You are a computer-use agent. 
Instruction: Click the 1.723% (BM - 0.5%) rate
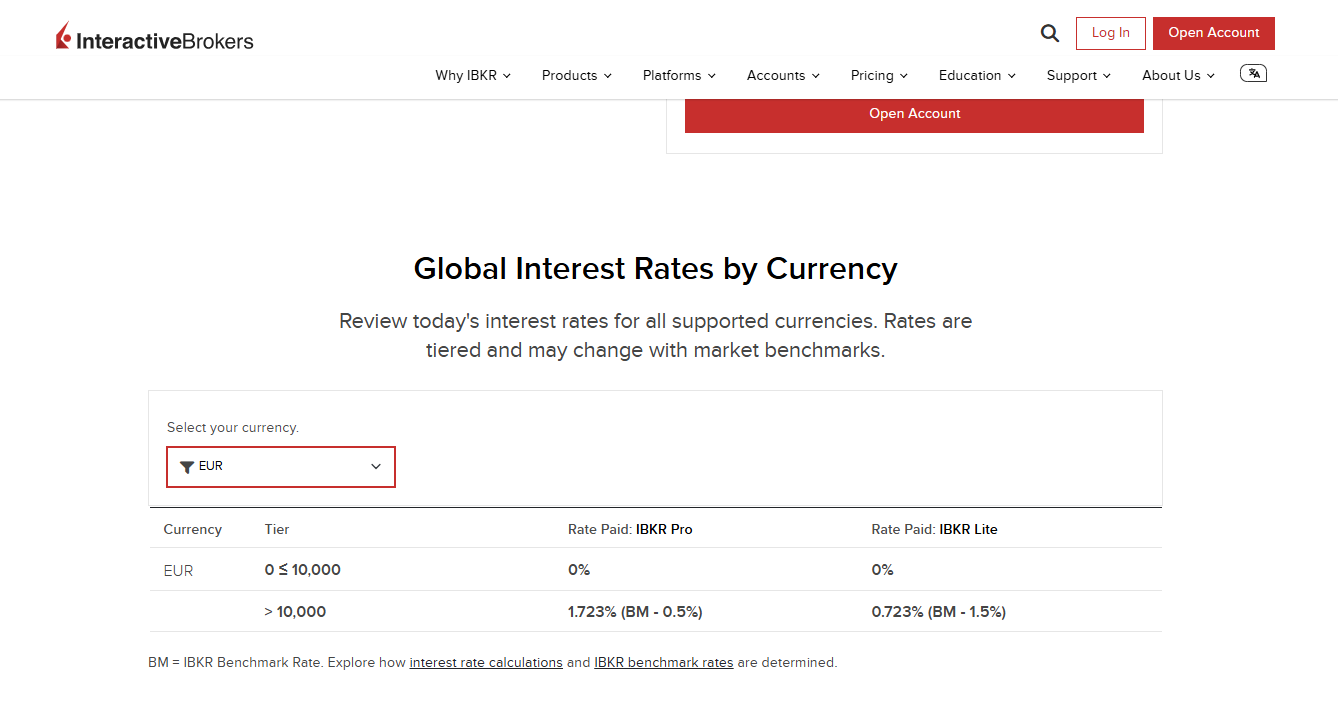click(635, 612)
